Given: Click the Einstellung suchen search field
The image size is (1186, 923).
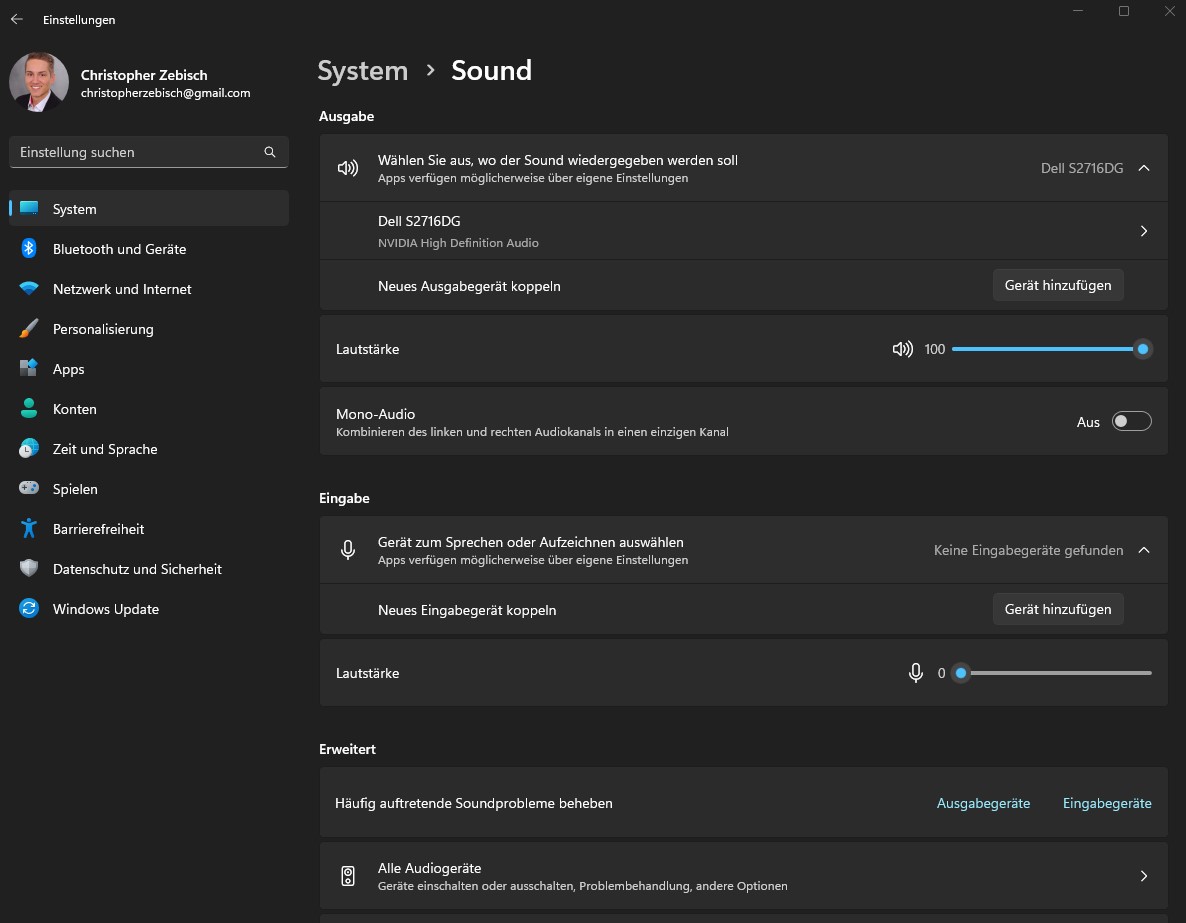Looking at the screenshot, I should [x=135, y=152].
